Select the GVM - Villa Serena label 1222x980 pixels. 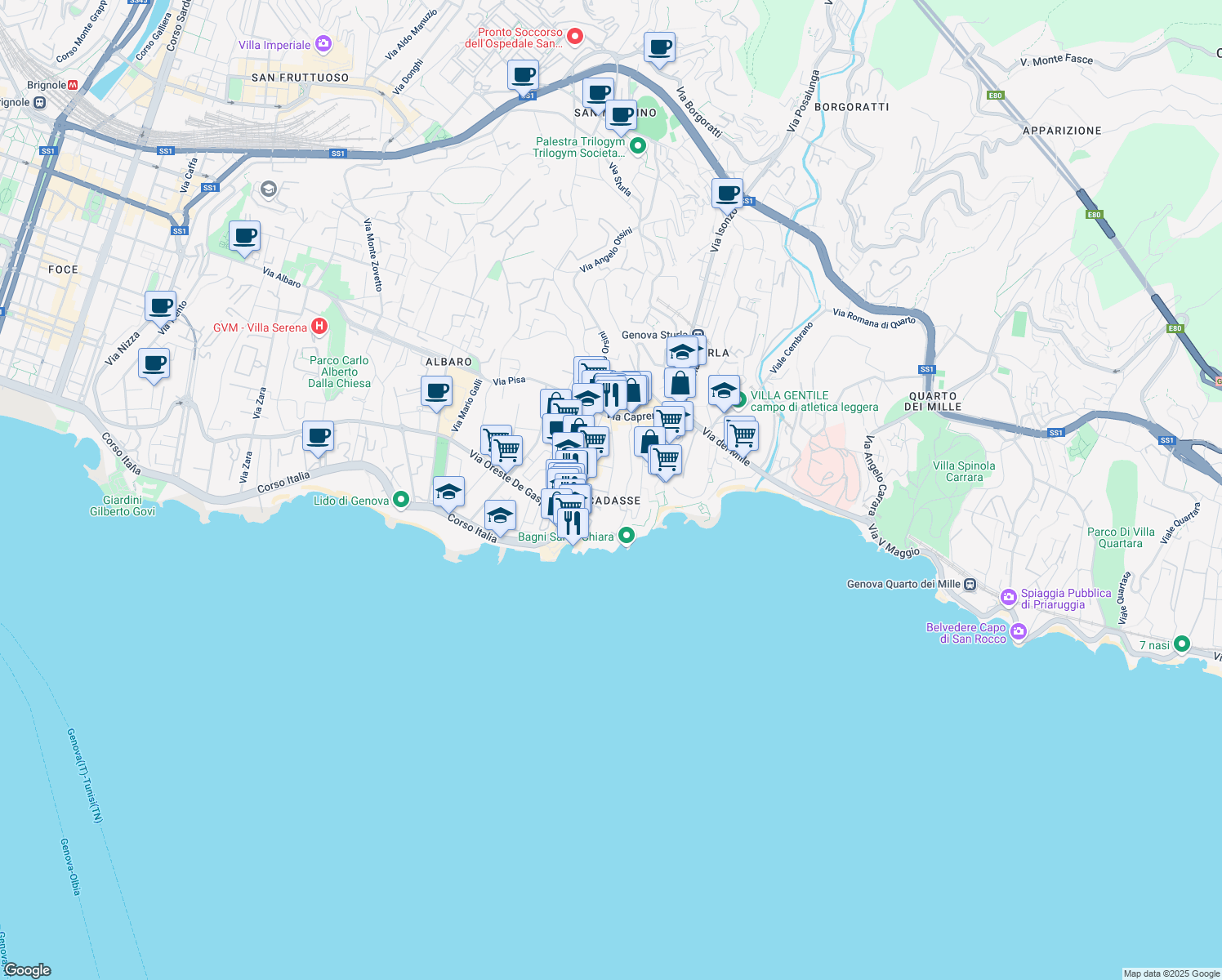261,327
